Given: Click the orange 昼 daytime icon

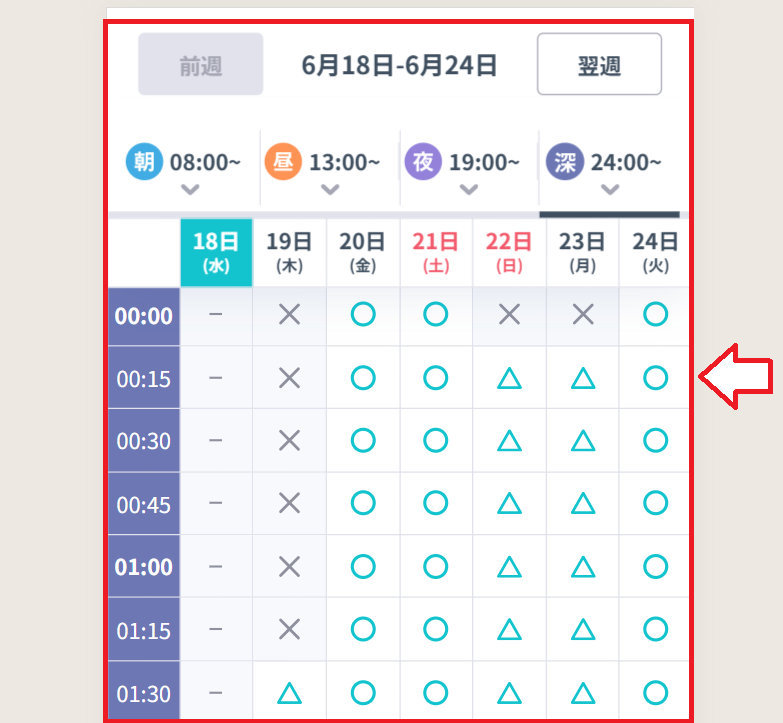Looking at the screenshot, I should click(x=283, y=162).
